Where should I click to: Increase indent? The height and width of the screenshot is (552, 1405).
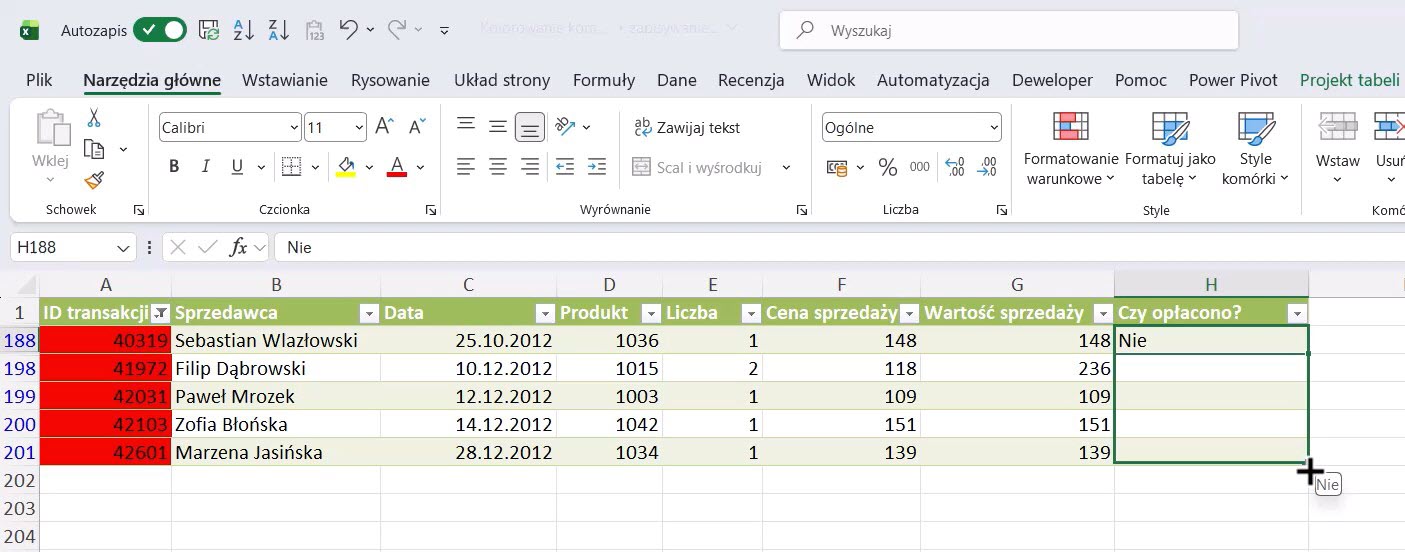point(597,167)
